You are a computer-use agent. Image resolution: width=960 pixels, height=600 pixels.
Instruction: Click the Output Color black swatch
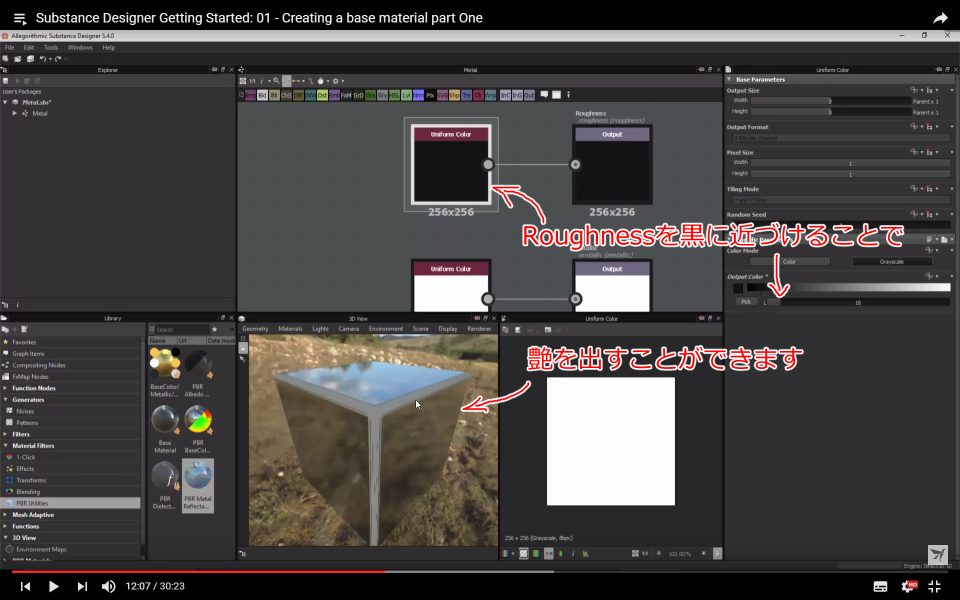click(738, 288)
